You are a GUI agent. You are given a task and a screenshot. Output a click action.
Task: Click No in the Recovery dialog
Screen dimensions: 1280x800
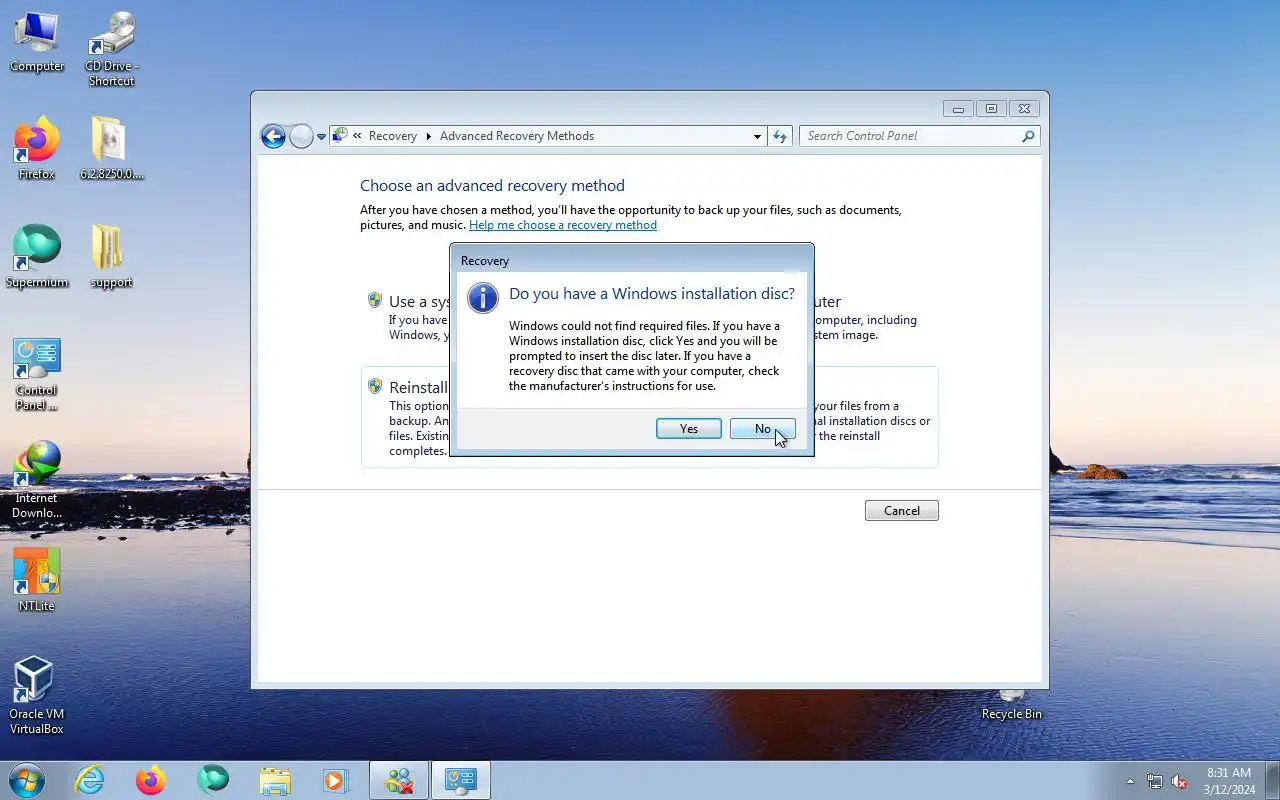click(x=763, y=428)
